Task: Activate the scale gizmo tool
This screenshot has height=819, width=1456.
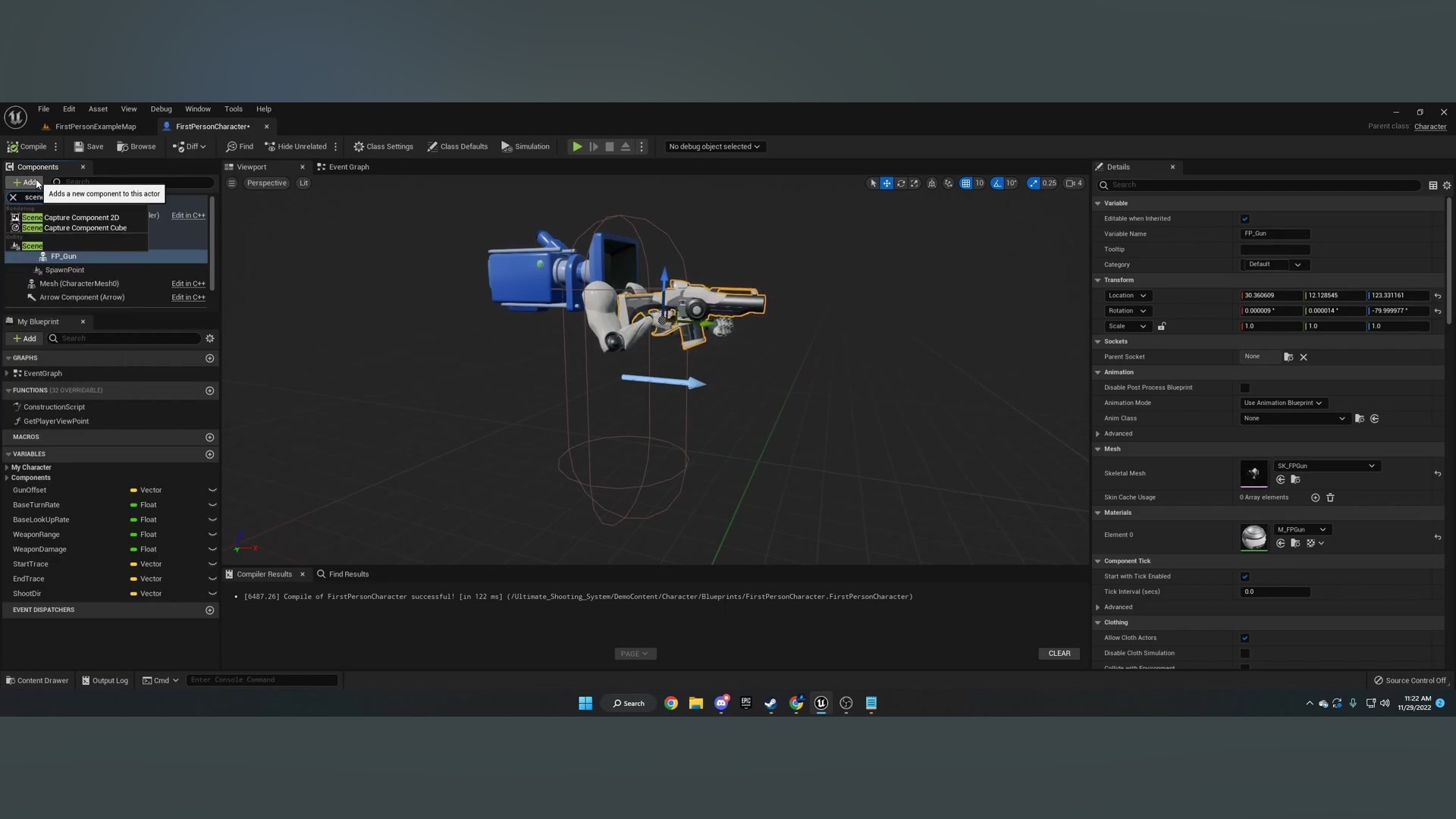Action: (x=915, y=183)
